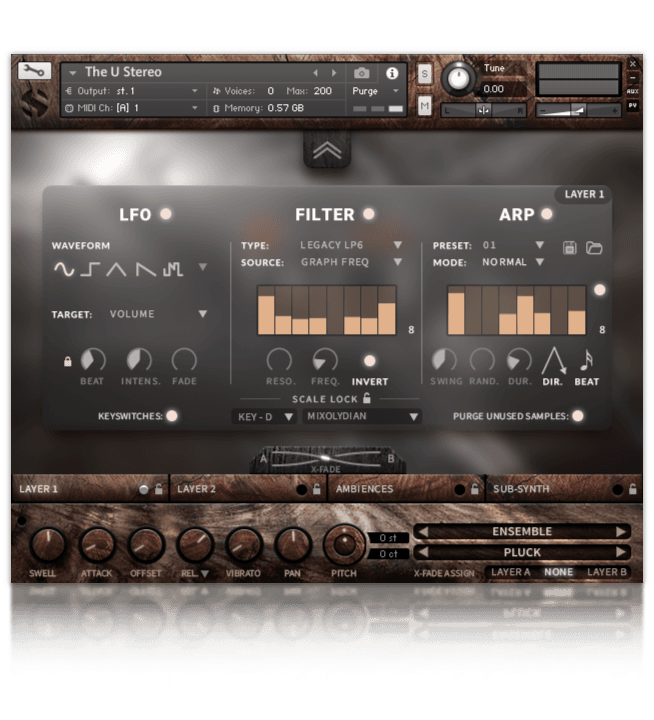654x720 pixels.
Task: Click the Solo S button
Action: [x=424, y=74]
